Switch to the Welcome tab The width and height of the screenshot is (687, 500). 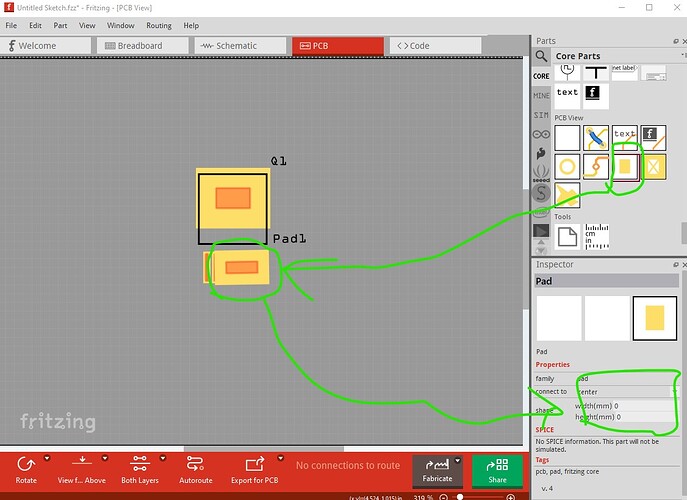point(45,46)
